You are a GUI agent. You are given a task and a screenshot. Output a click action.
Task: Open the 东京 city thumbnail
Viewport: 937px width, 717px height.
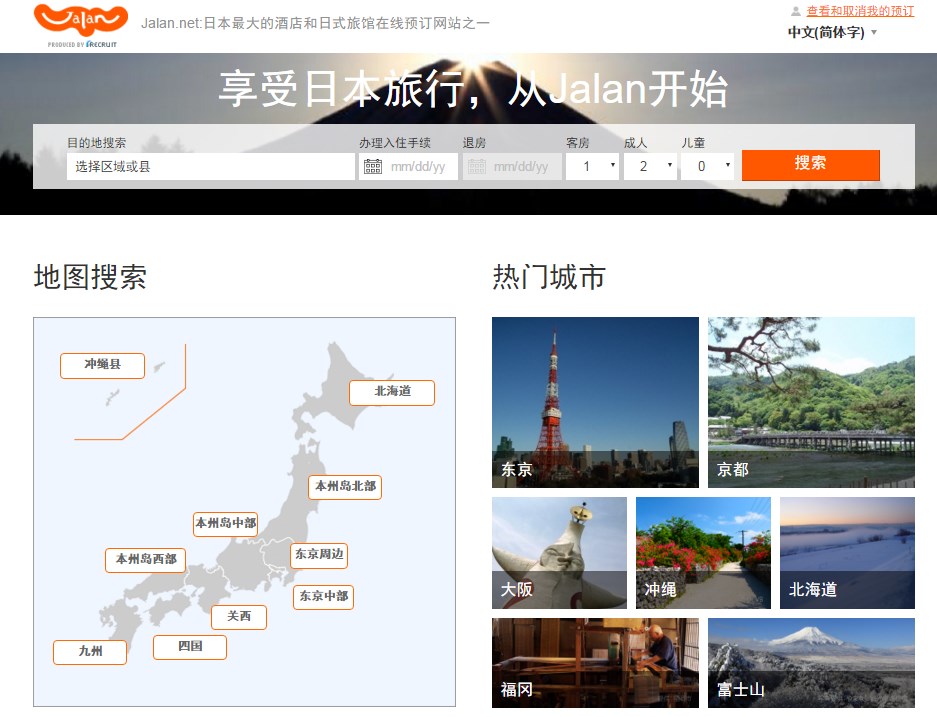(x=595, y=402)
